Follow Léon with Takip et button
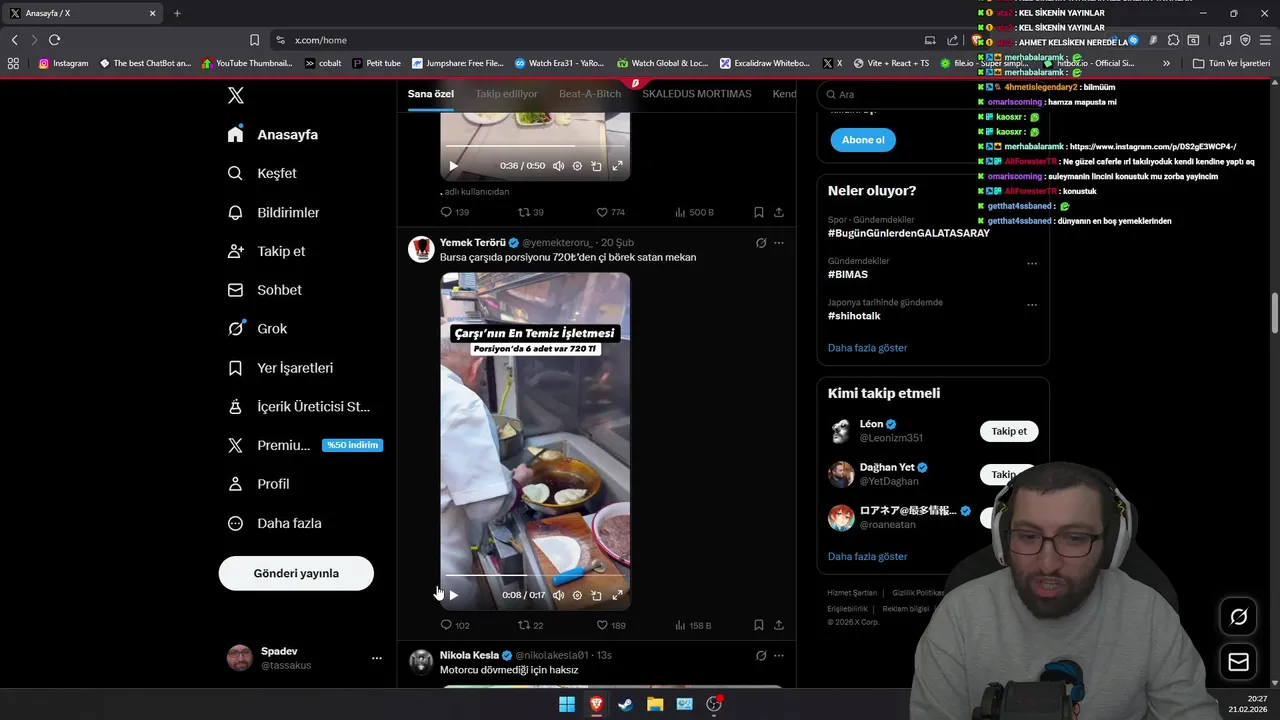The width and height of the screenshot is (1280, 720). coord(1009,431)
